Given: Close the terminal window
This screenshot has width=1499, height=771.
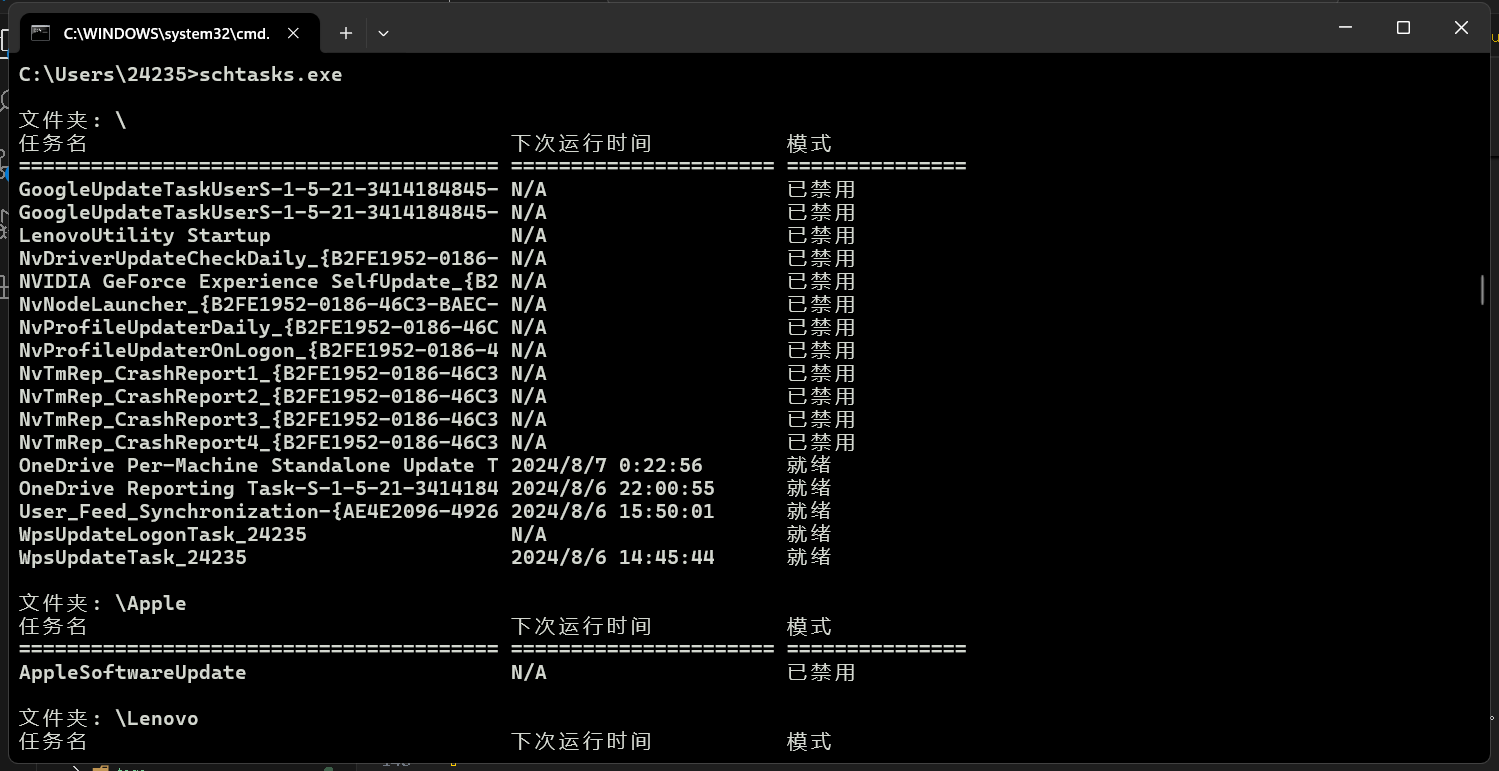Looking at the screenshot, I should point(1461,28).
